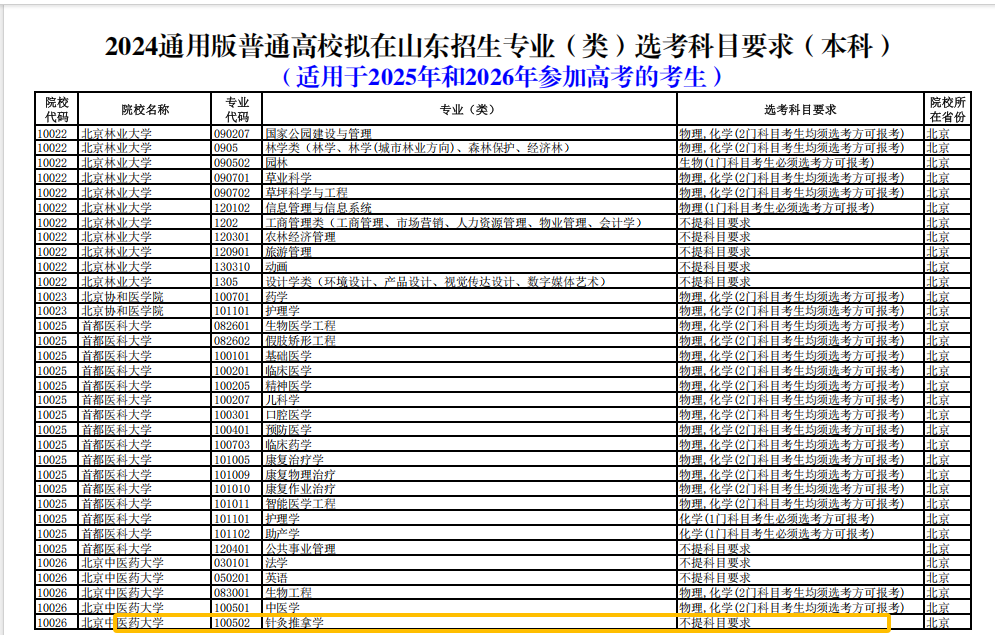
Task: Select the major '公共事业管理'
Action: 301,549
